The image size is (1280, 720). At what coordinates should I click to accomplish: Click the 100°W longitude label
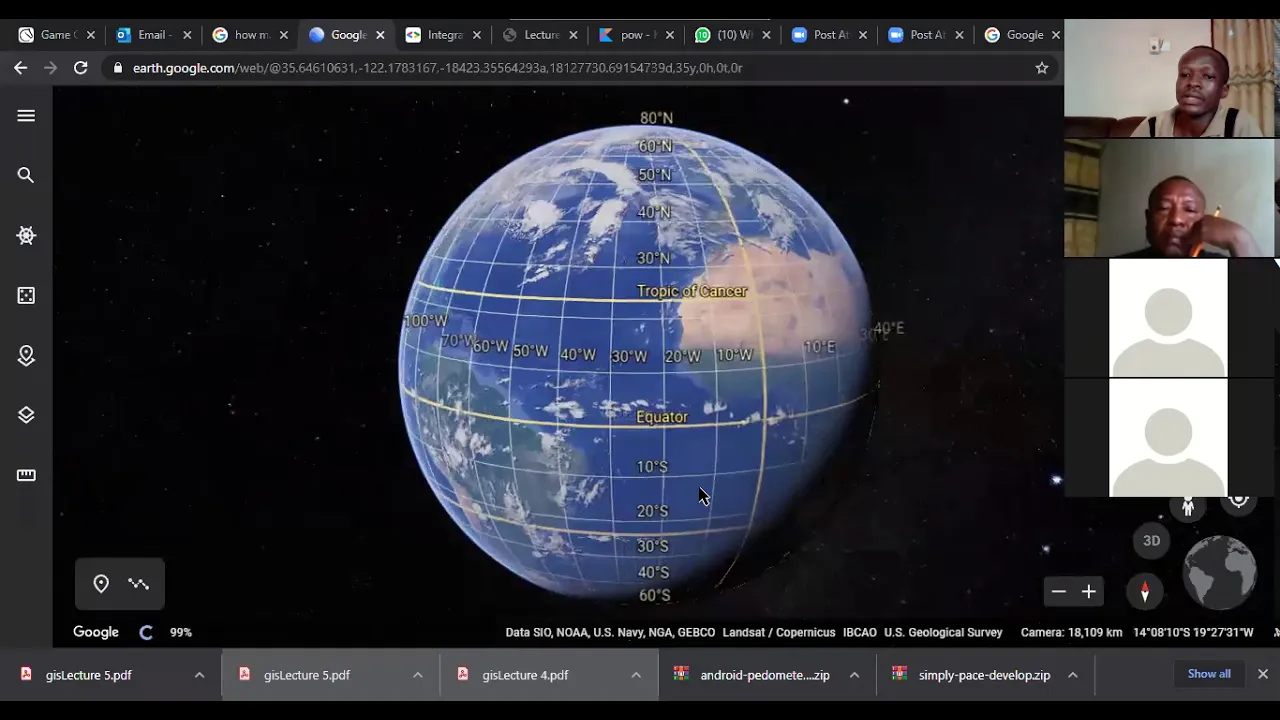coord(425,321)
